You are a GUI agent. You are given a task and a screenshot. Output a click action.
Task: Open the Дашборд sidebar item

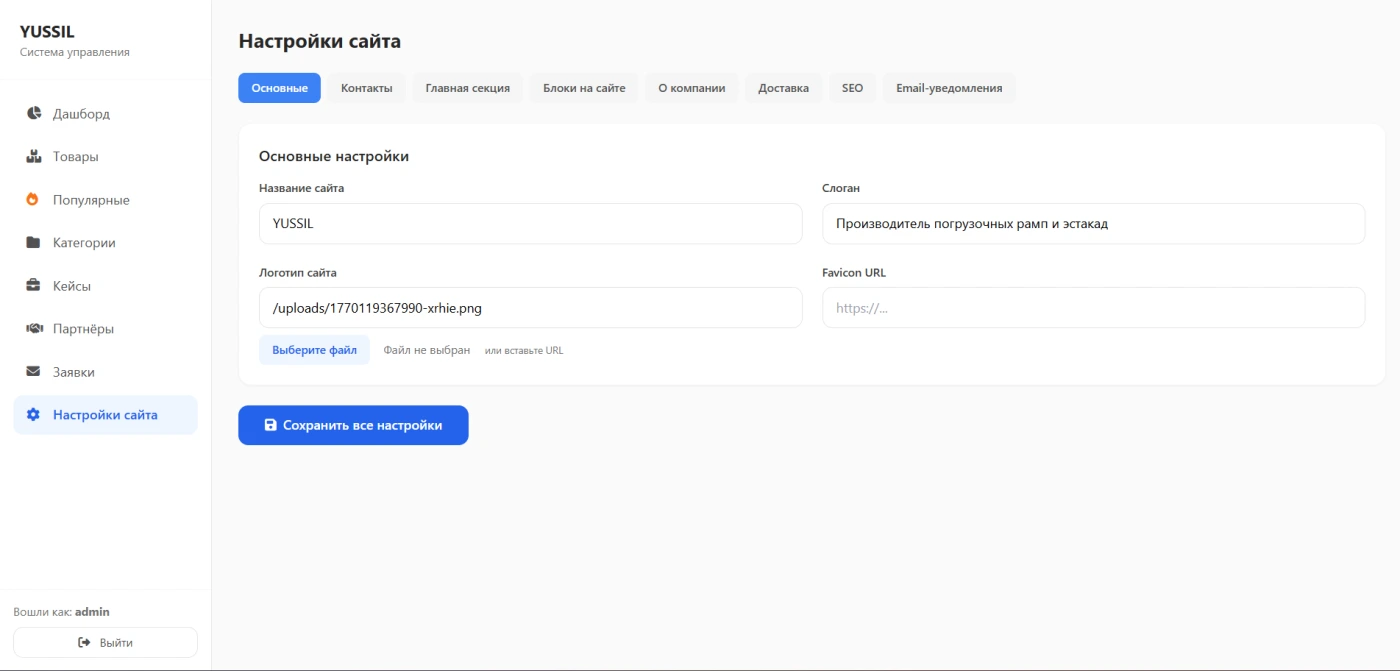[x=105, y=113]
